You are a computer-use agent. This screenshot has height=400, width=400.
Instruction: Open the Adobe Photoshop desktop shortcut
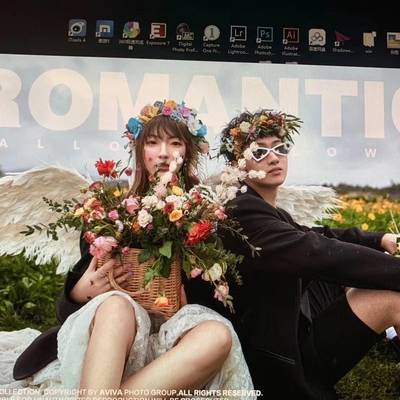[265, 34]
